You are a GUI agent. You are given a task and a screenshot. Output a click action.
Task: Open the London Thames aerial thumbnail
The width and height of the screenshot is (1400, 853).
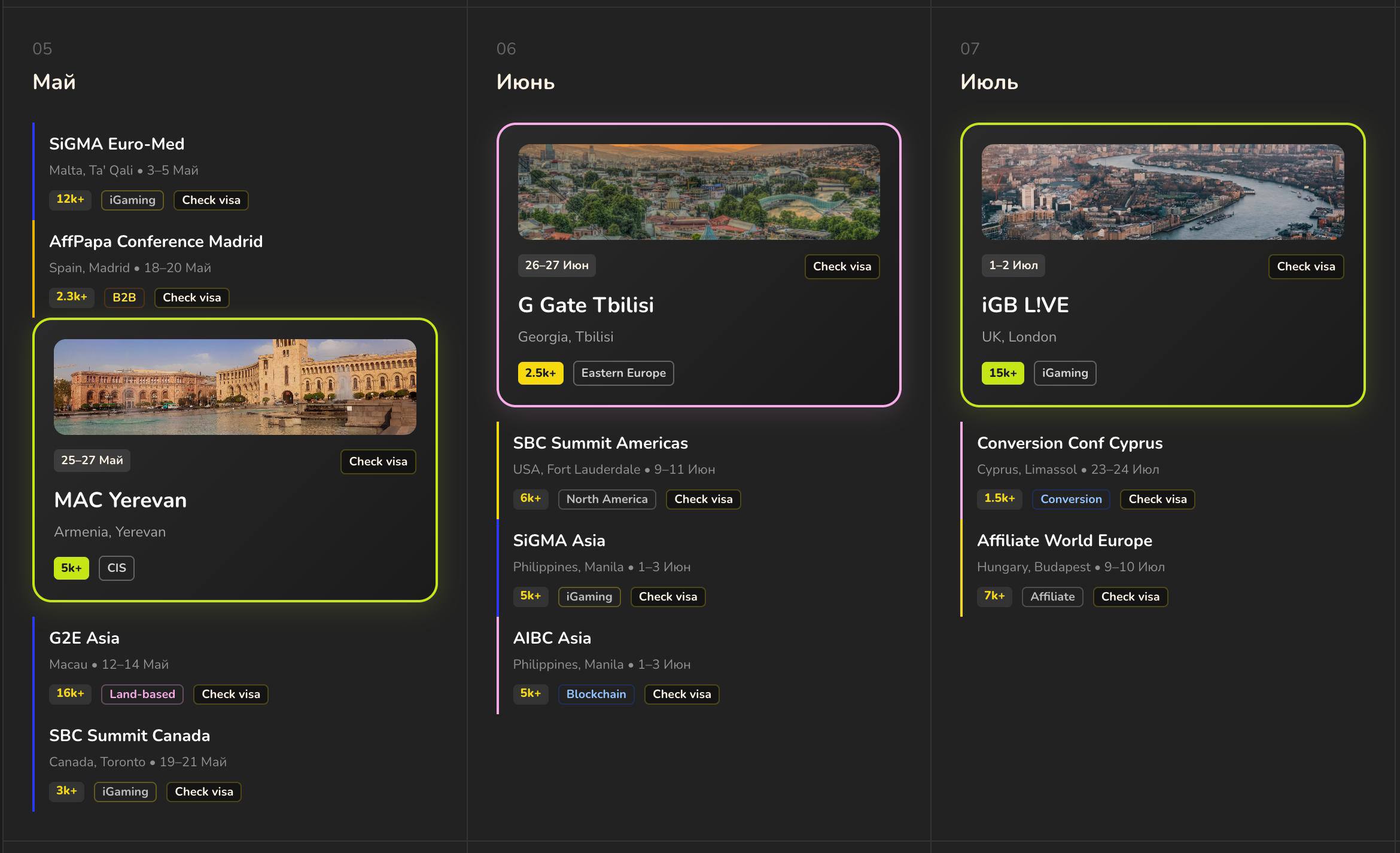[x=1162, y=191]
